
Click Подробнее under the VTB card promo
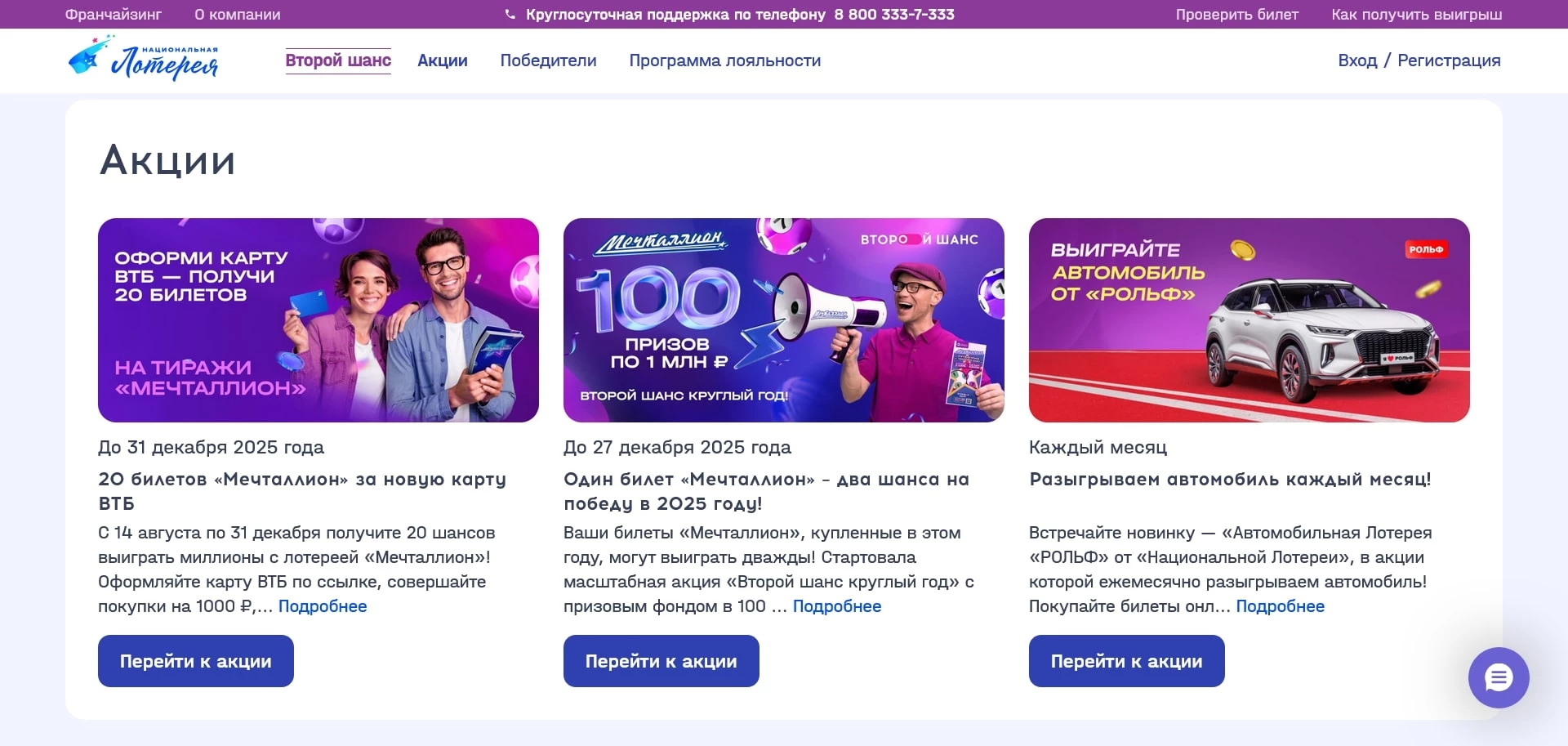(x=323, y=606)
